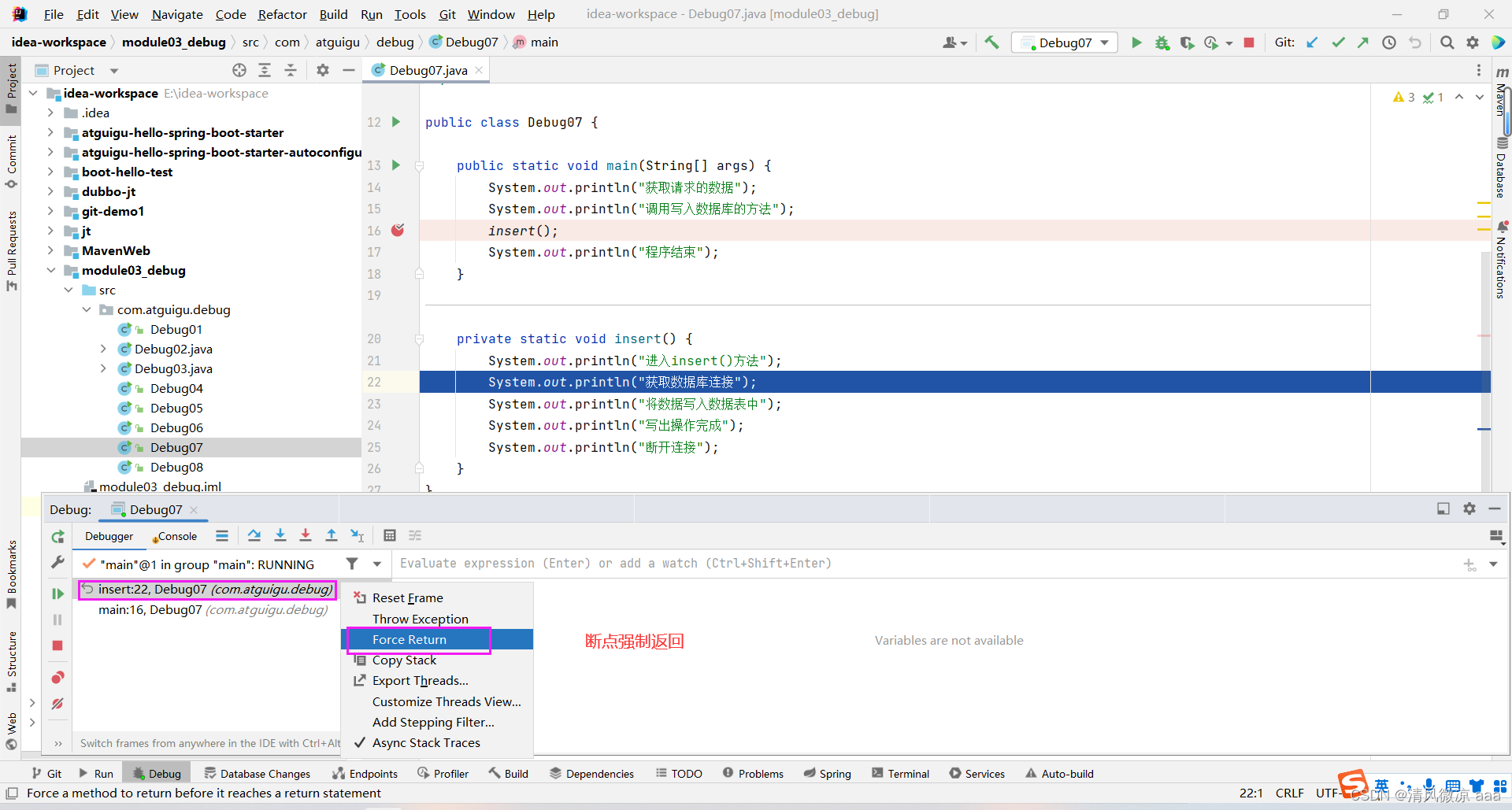Click Step Over in debugger toolbar
The height and width of the screenshot is (810, 1512).
click(x=254, y=535)
